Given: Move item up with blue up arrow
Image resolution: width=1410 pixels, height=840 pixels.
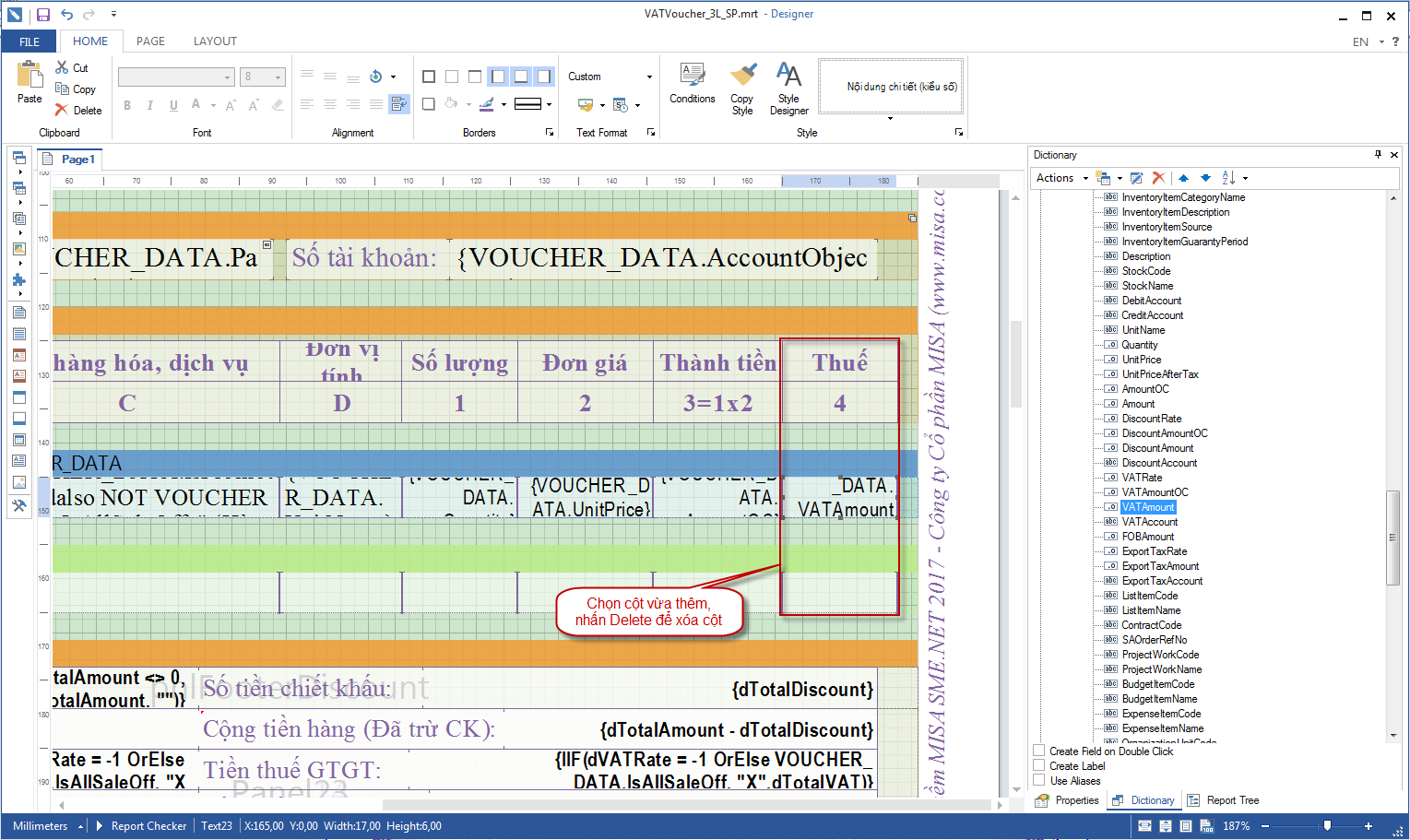Looking at the screenshot, I should tap(1183, 178).
